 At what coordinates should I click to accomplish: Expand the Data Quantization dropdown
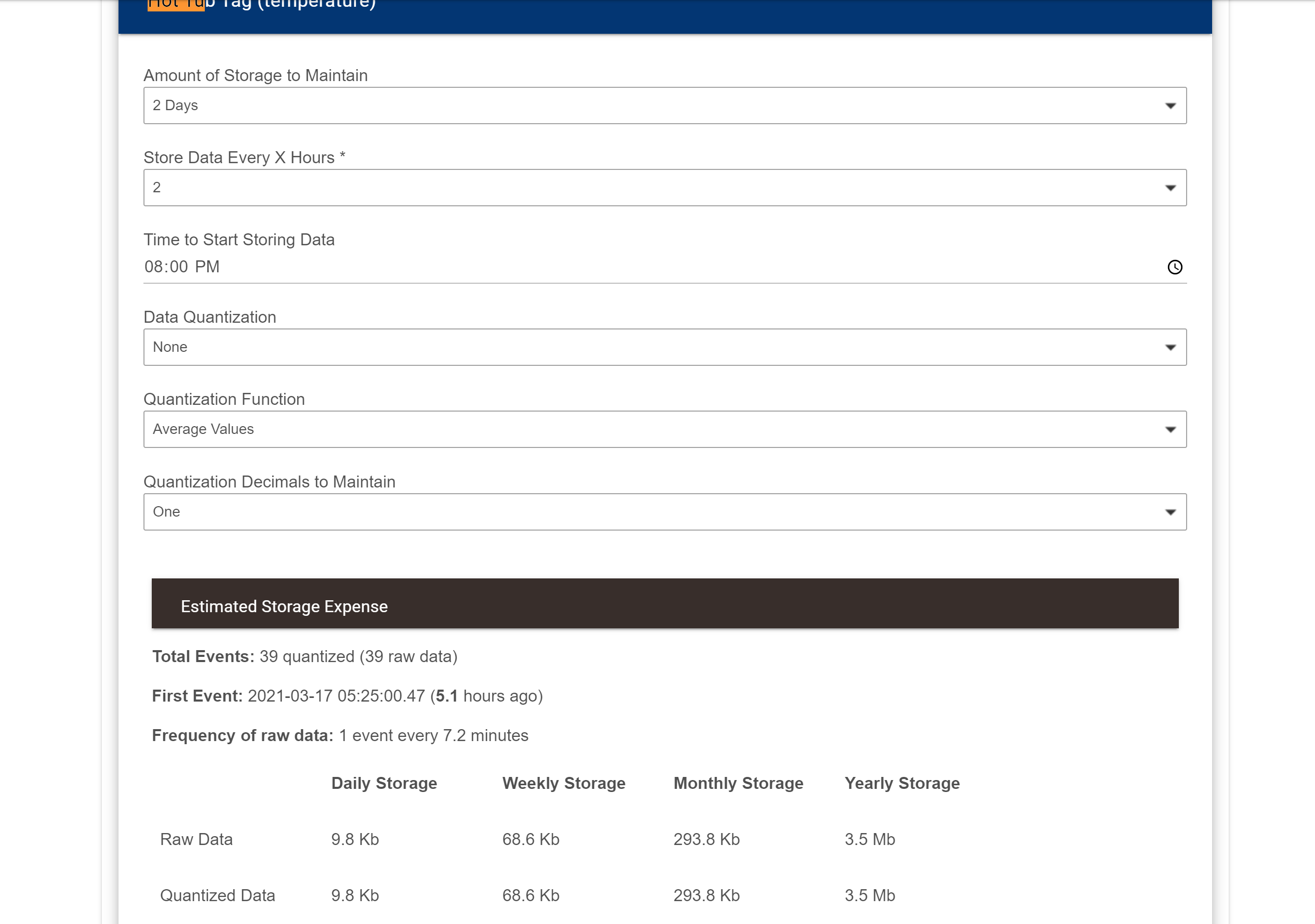point(664,347)
